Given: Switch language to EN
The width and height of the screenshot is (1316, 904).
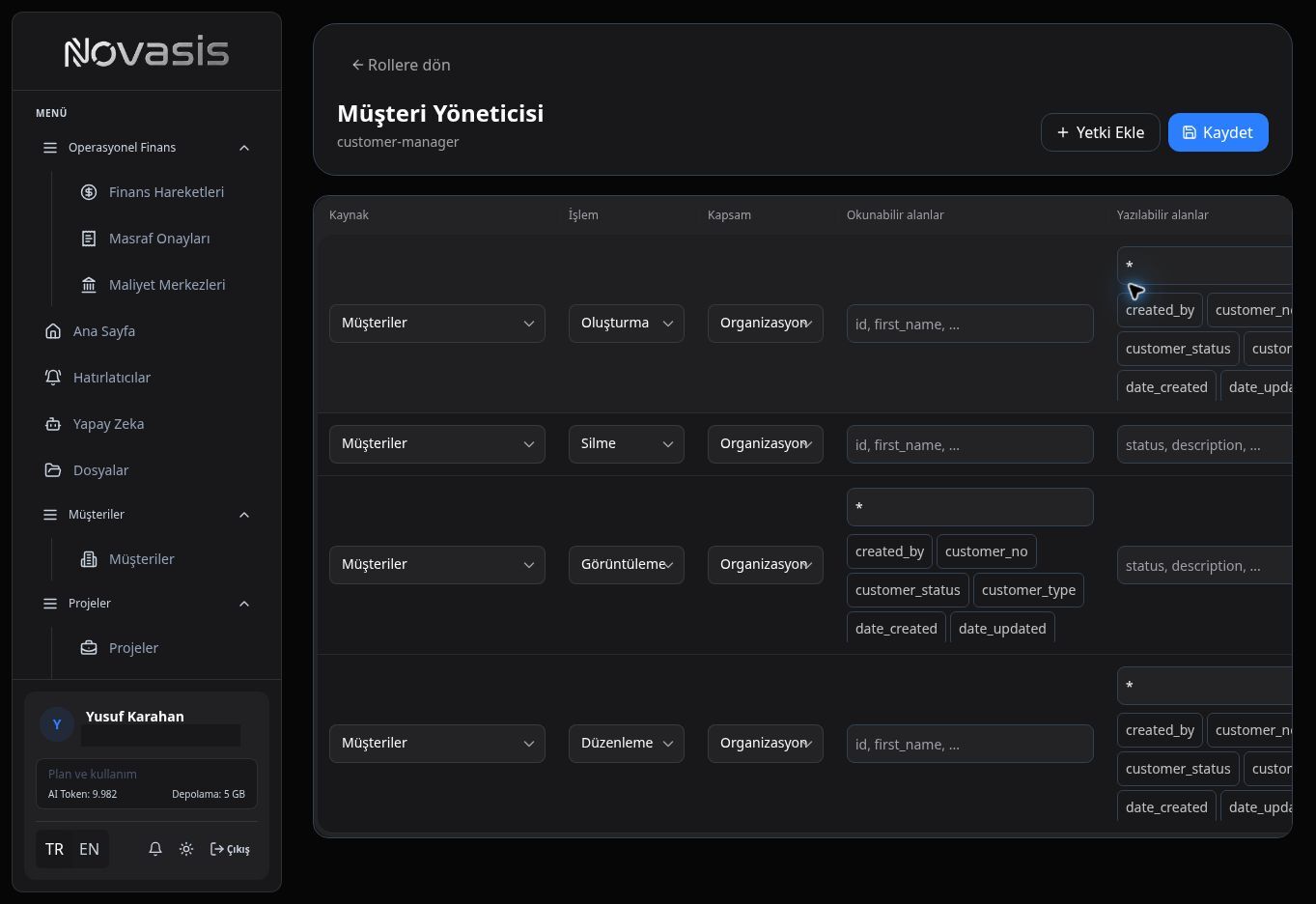Looking at the screenshot, I should [x=89, y=849].
